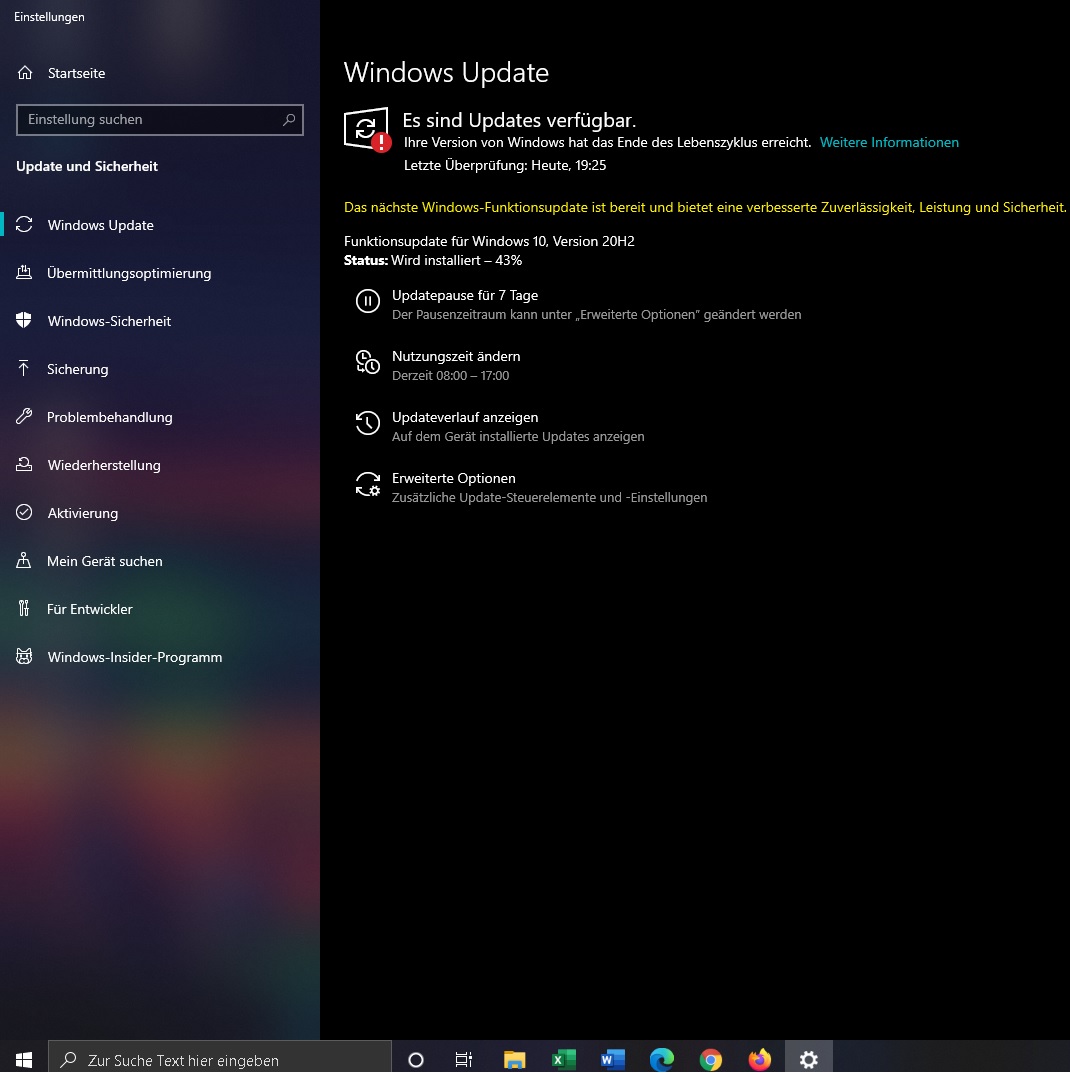Open Übermittlungsoptimierung settings
Screen dimensions: 1070x1073
click(x=128, y=273)
